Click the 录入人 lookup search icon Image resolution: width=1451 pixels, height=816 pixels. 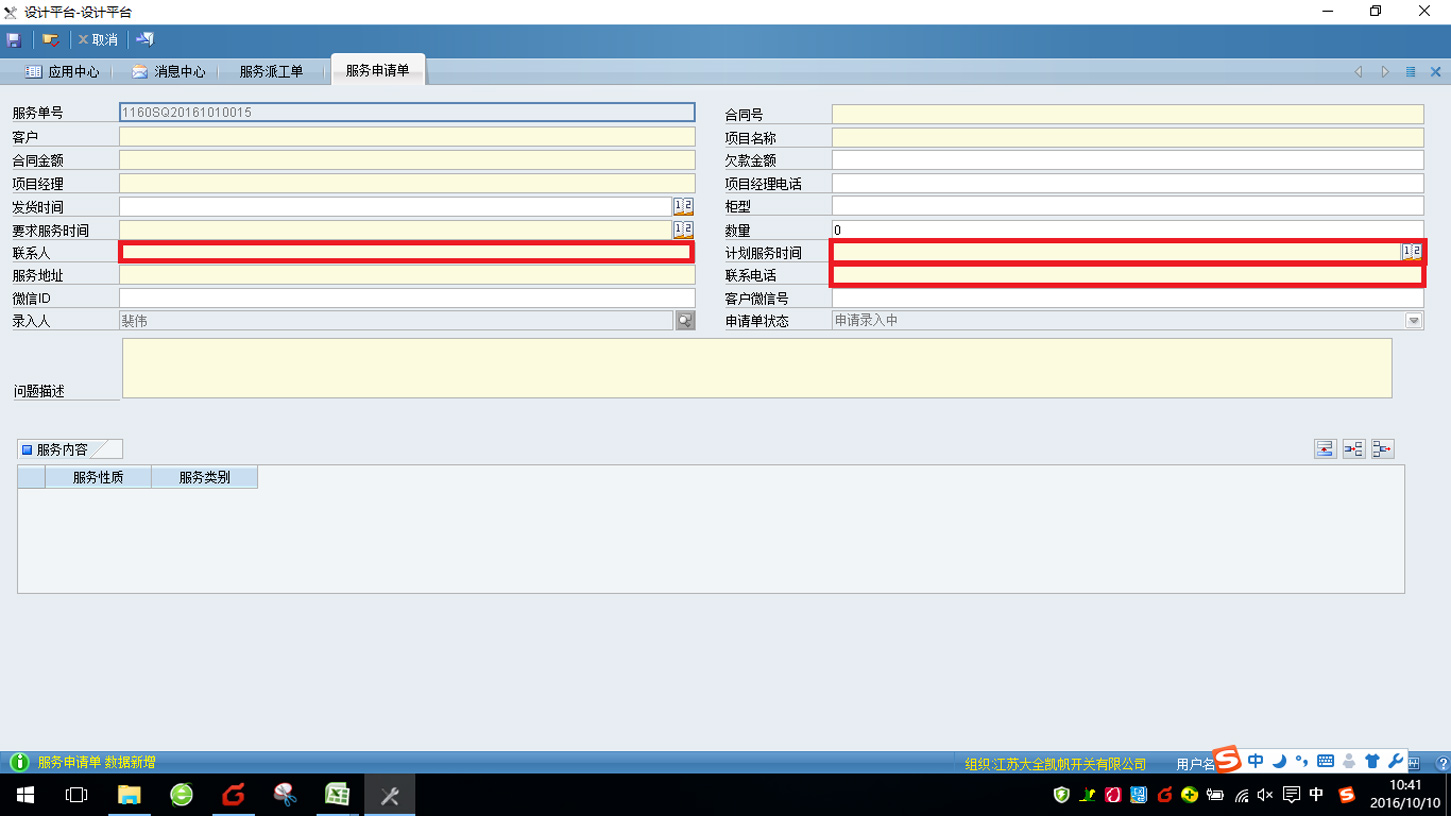pos(685,321)
